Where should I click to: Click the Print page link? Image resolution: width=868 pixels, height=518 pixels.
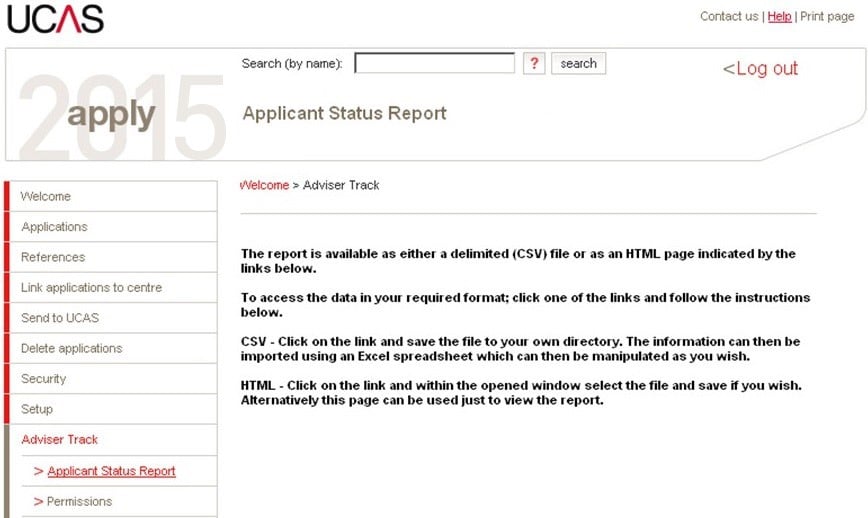[827, 17]
